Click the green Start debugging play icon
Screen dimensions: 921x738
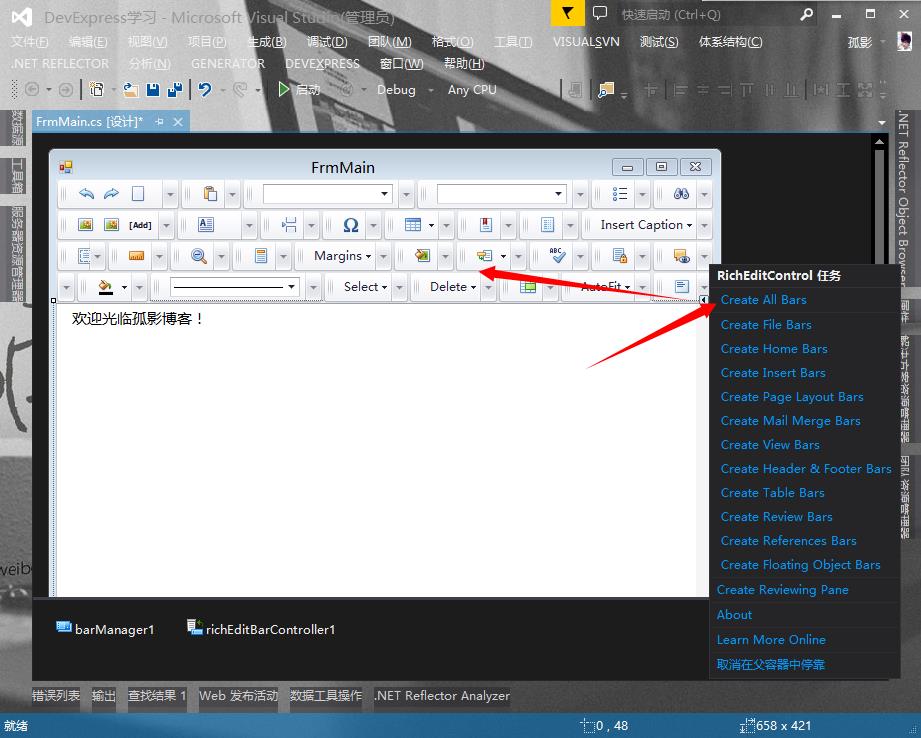click(x=284, y=90)
